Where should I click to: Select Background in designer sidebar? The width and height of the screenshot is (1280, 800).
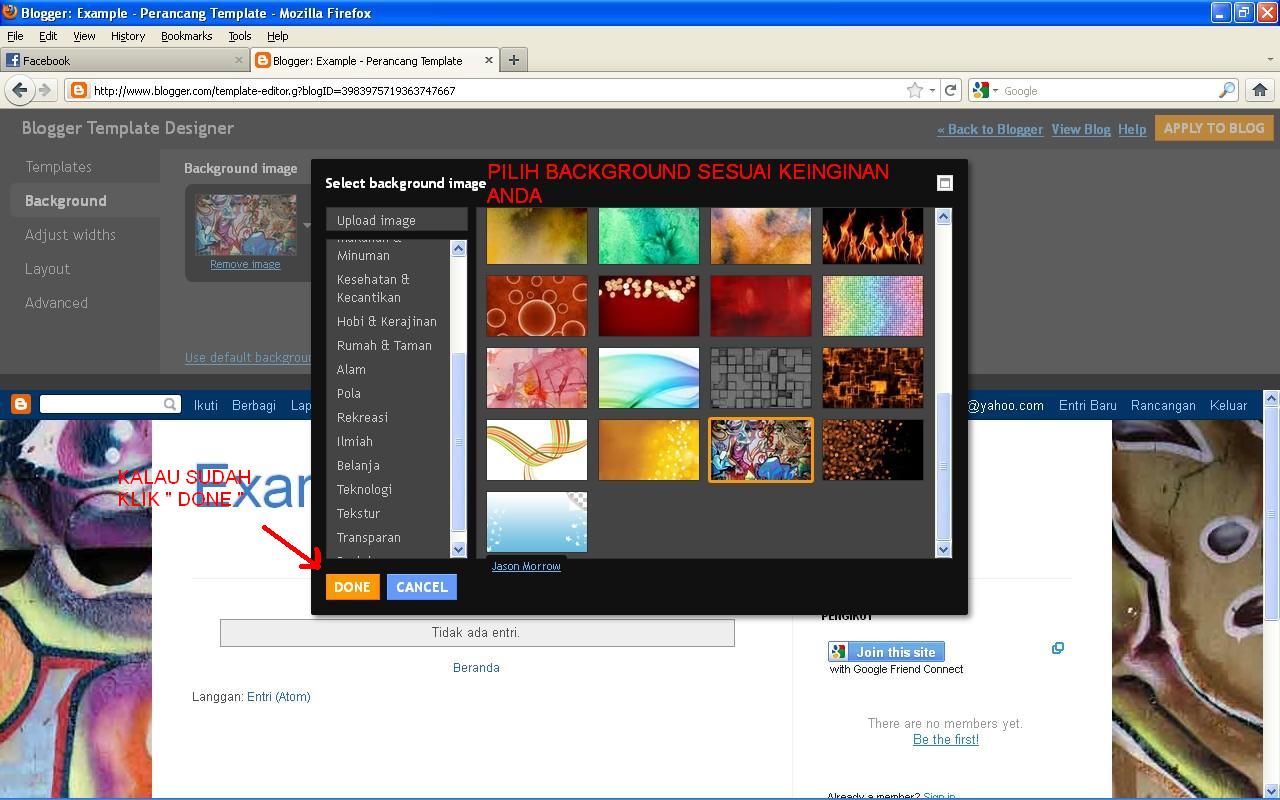tap(66, 201)
